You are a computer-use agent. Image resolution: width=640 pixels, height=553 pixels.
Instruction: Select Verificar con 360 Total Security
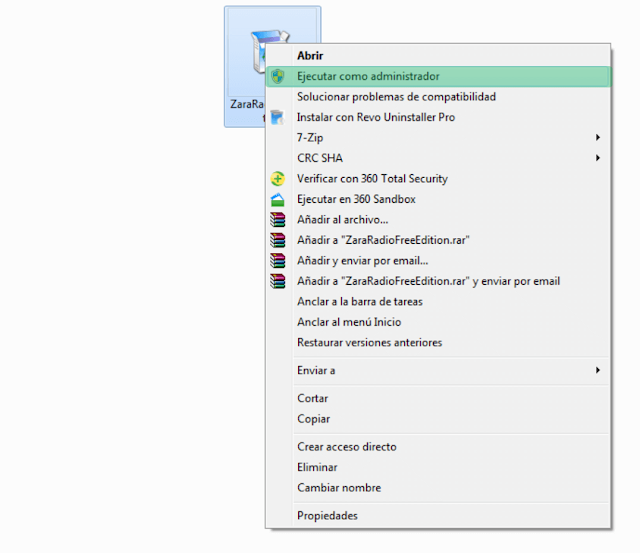pos(438,179)
